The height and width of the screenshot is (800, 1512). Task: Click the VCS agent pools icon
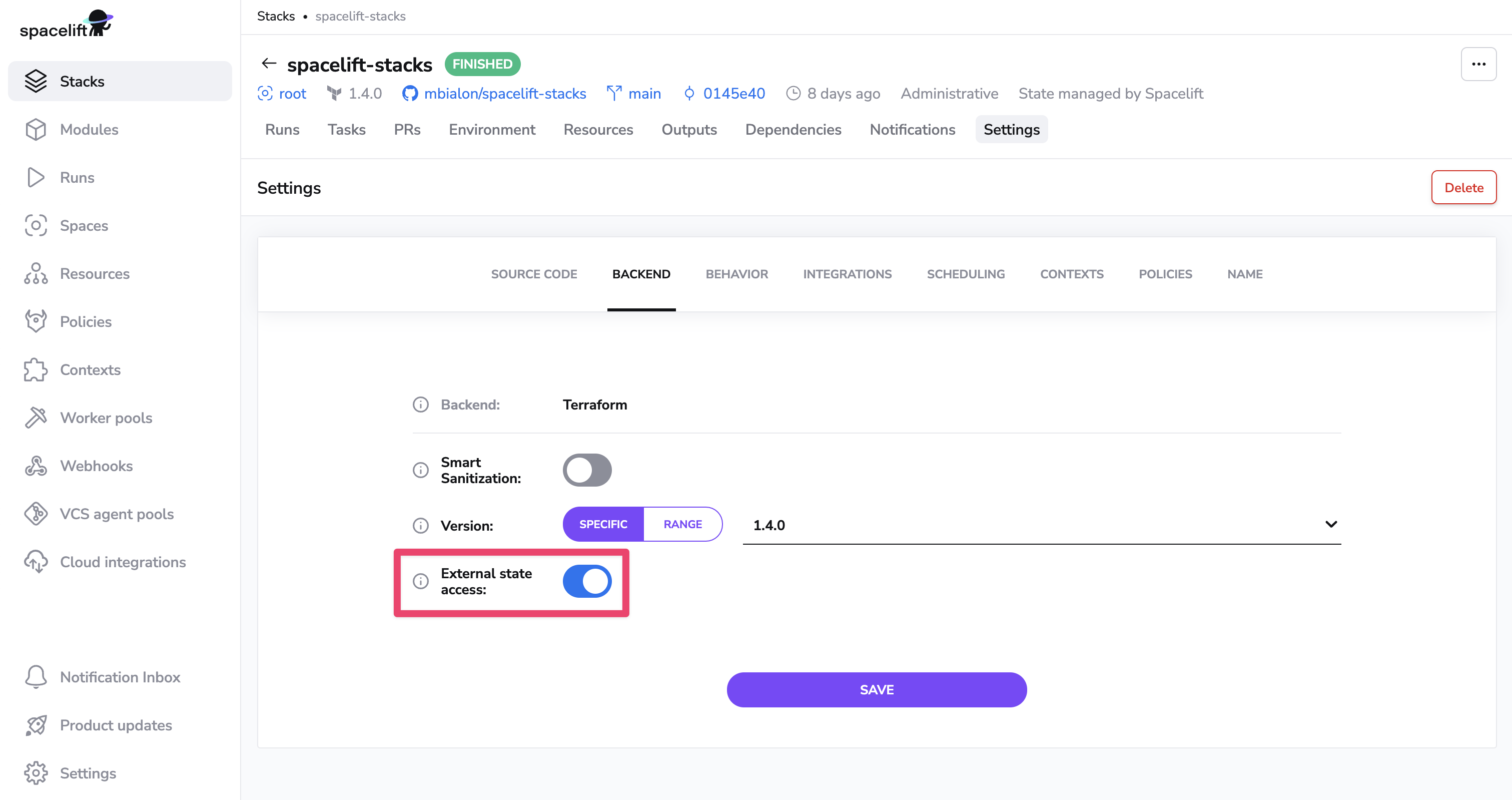coord(35,514)
